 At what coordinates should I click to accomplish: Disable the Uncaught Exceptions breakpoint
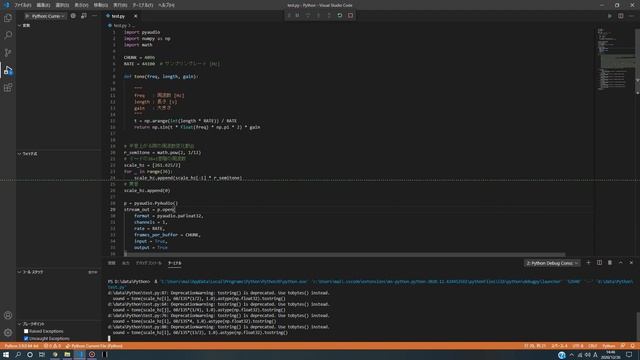coord(26,338)
